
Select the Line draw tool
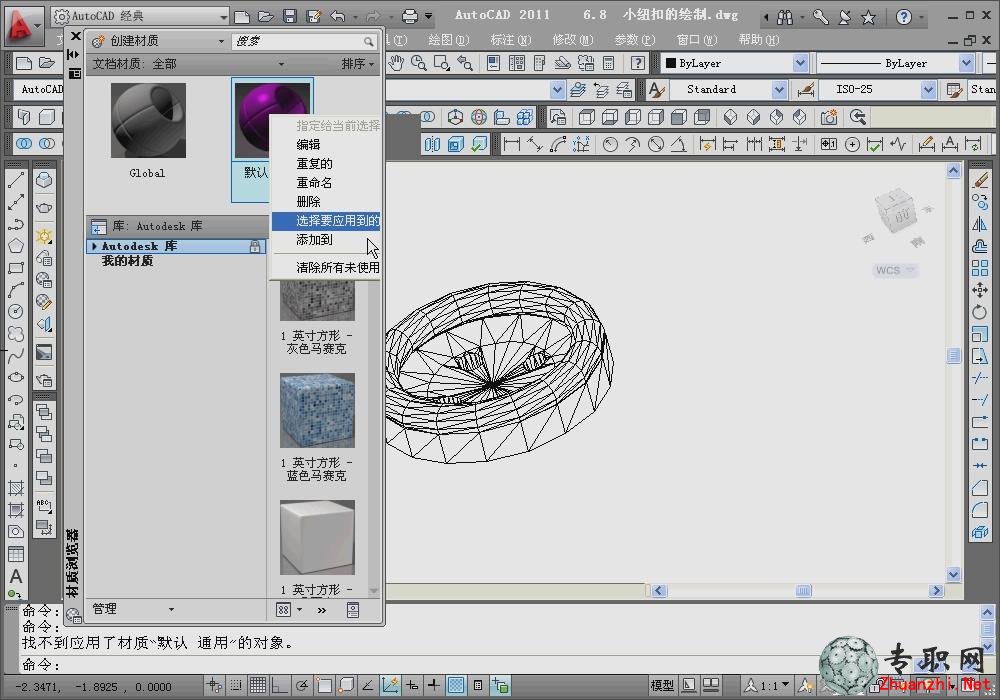[x=16, y=181]
